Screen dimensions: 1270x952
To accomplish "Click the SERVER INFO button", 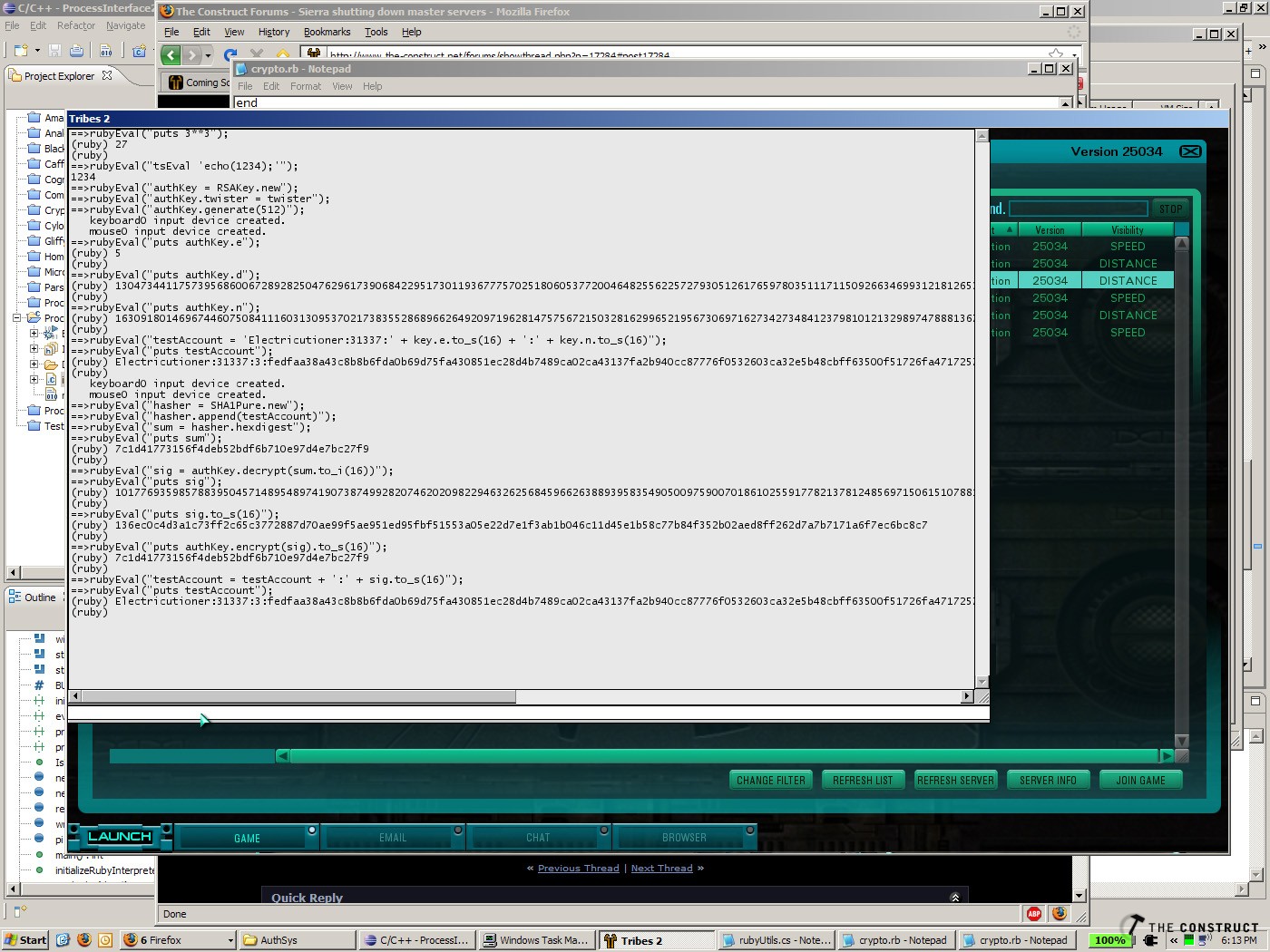I will click(x=1048, y=780).
